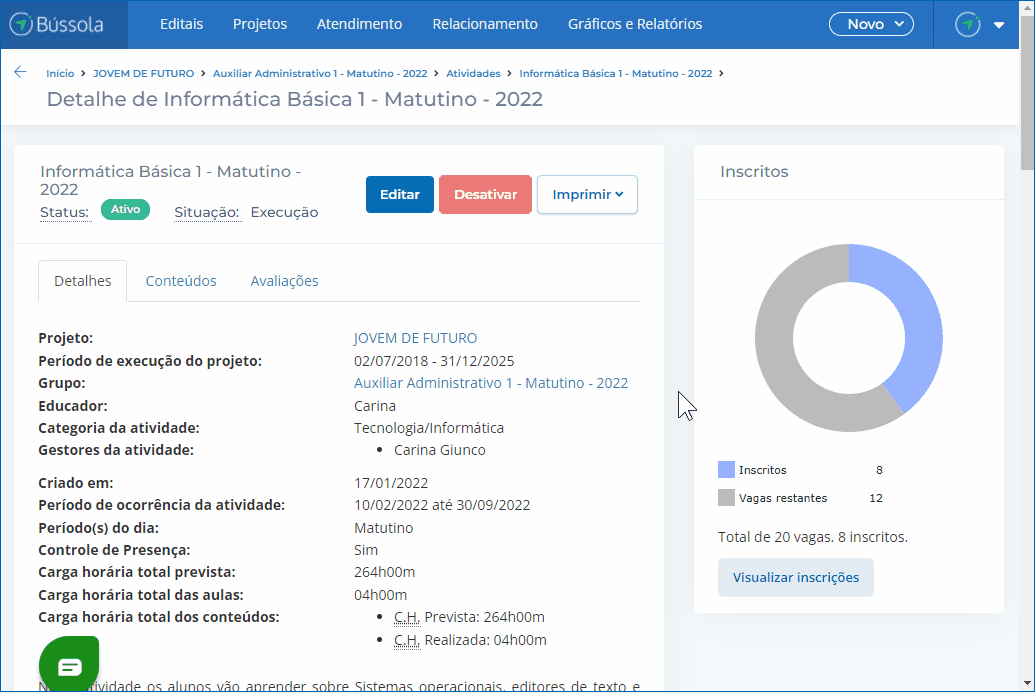Open the Atendimento menu
The image size is (1035, 692).
(x=359, y=24)
